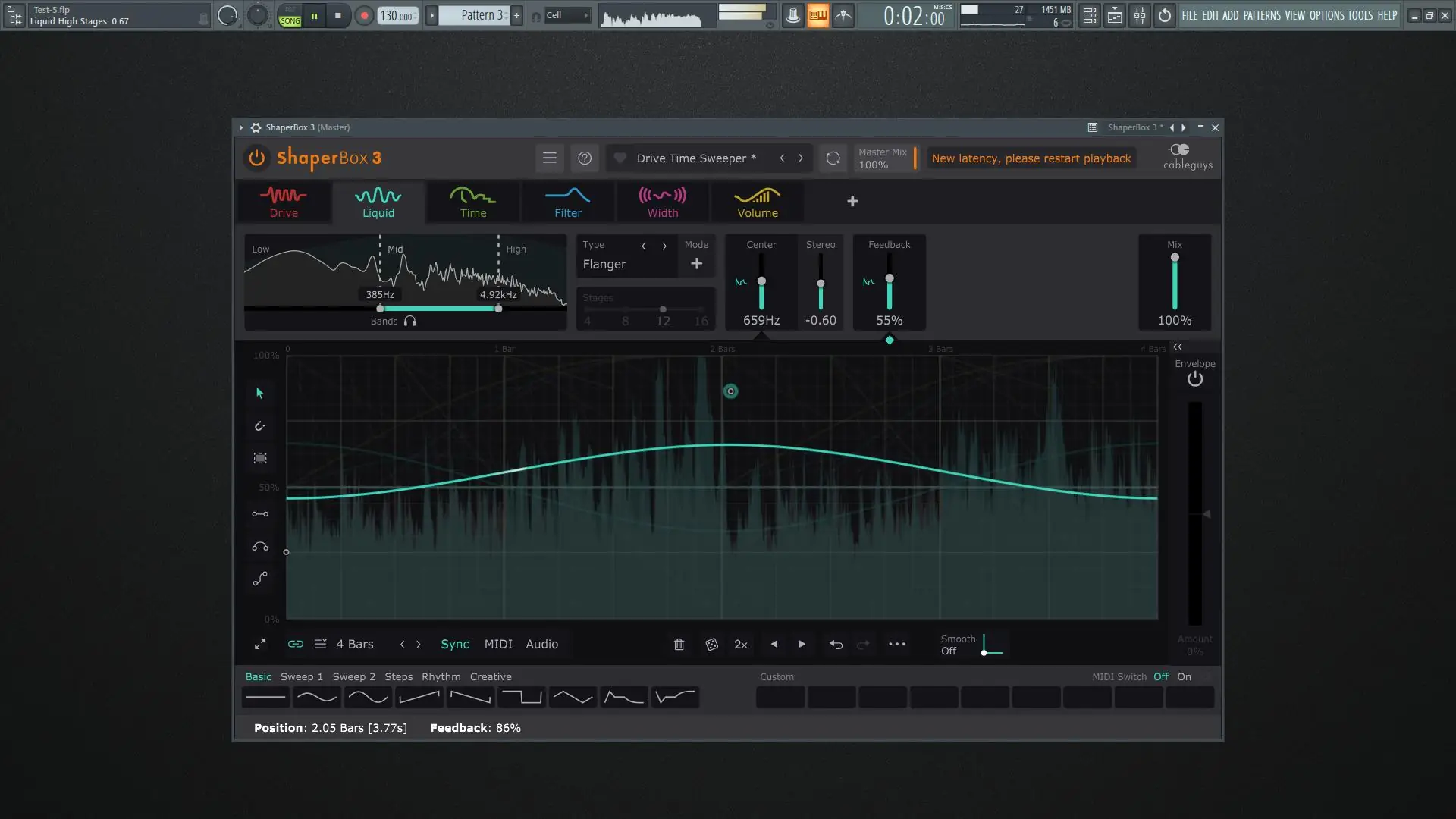The height and width of the screenshot is (819, 1456).
Task: Click the trash icon to clear the wave
Action: pyautogui.click(x=679, y=645)
